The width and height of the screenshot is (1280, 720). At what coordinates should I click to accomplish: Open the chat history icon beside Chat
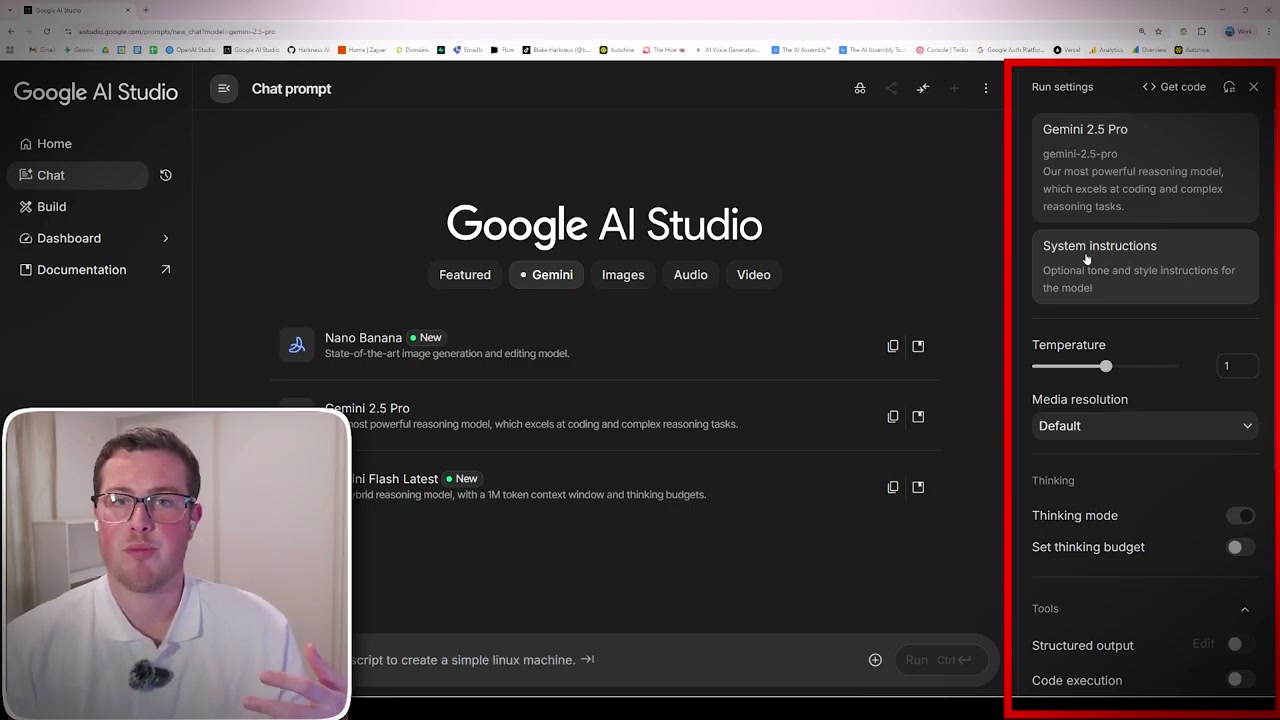(x=166, y=175)
